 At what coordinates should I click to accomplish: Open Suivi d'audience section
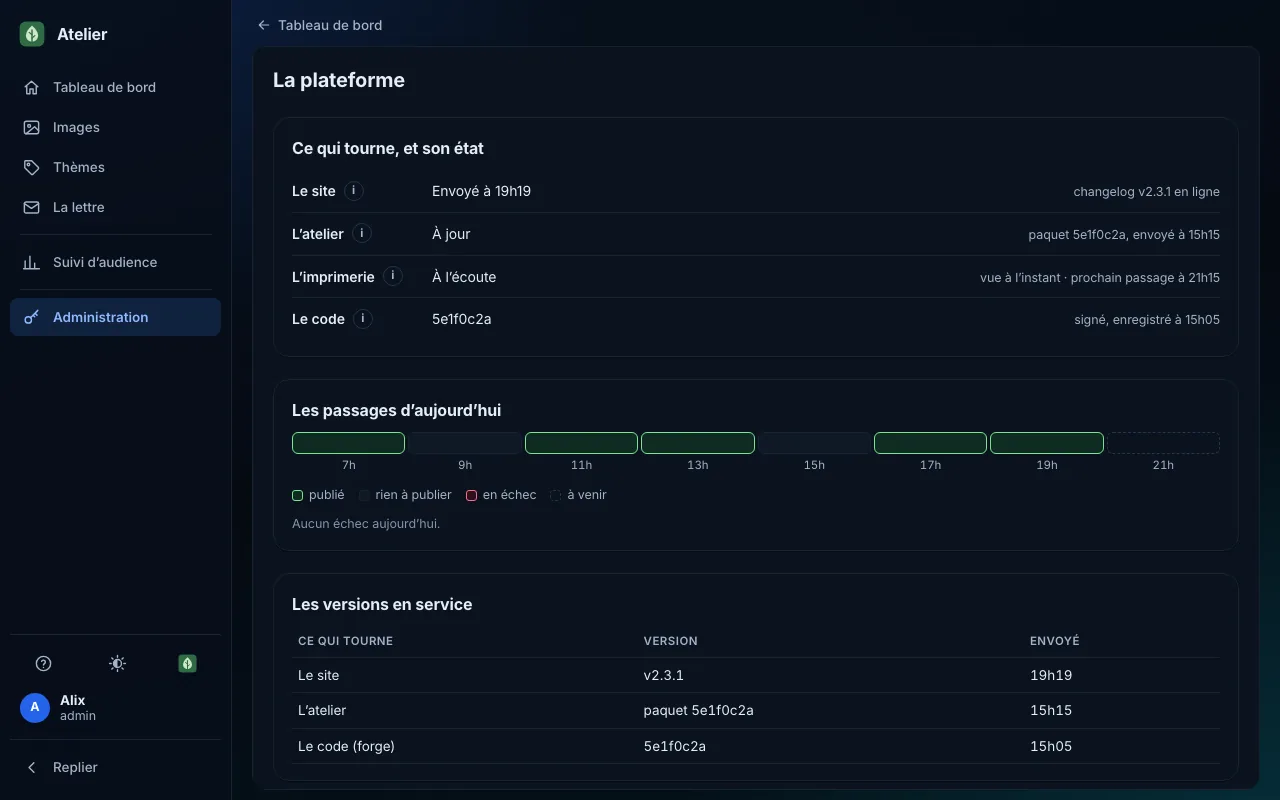[x=115, y=262]
